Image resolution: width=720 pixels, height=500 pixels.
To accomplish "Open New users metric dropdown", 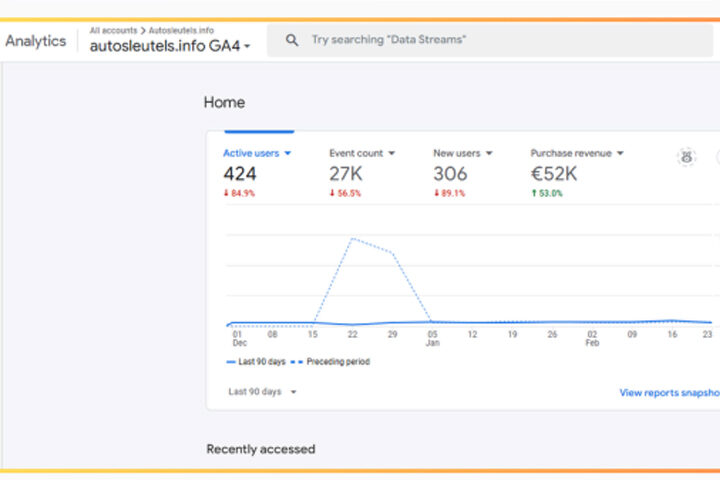I will tap(463, 153).
